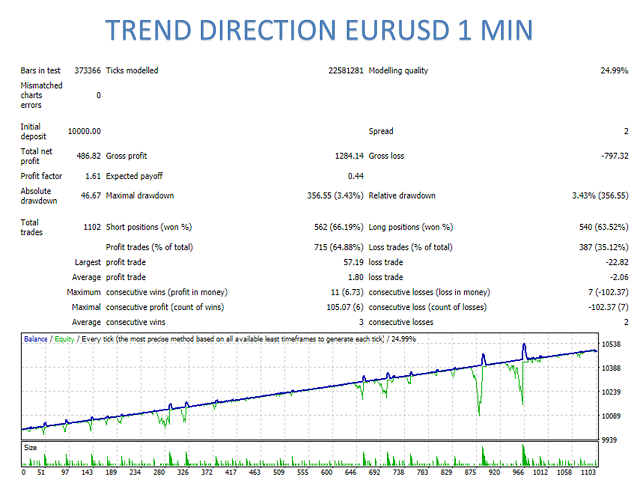Click the largest profit trade value 57.19
This screenshot has height=480, width=640.
[x=353, y=262]
